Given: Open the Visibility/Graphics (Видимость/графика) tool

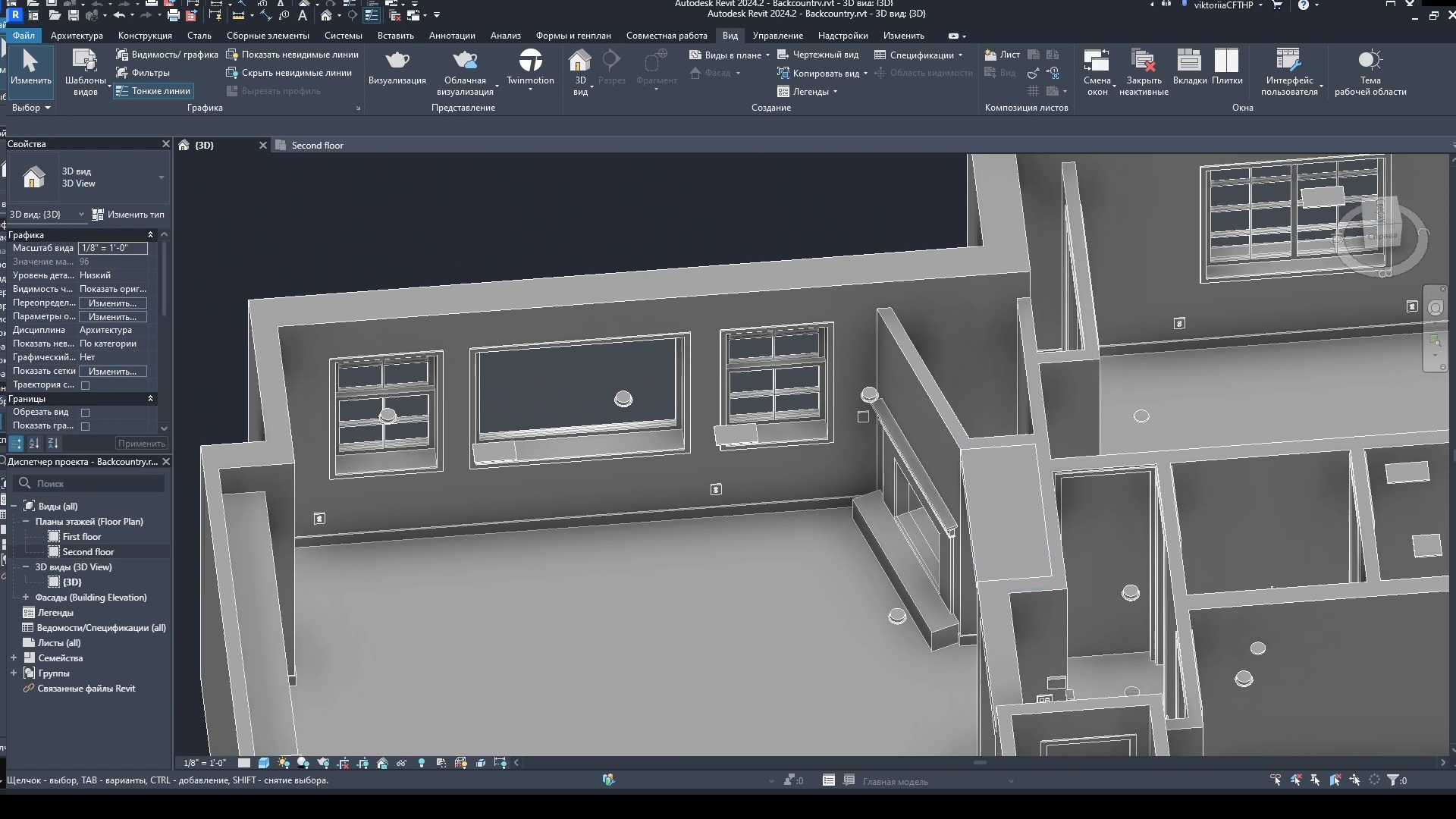Looking at the screenshot, I should (x=167, y=55).
